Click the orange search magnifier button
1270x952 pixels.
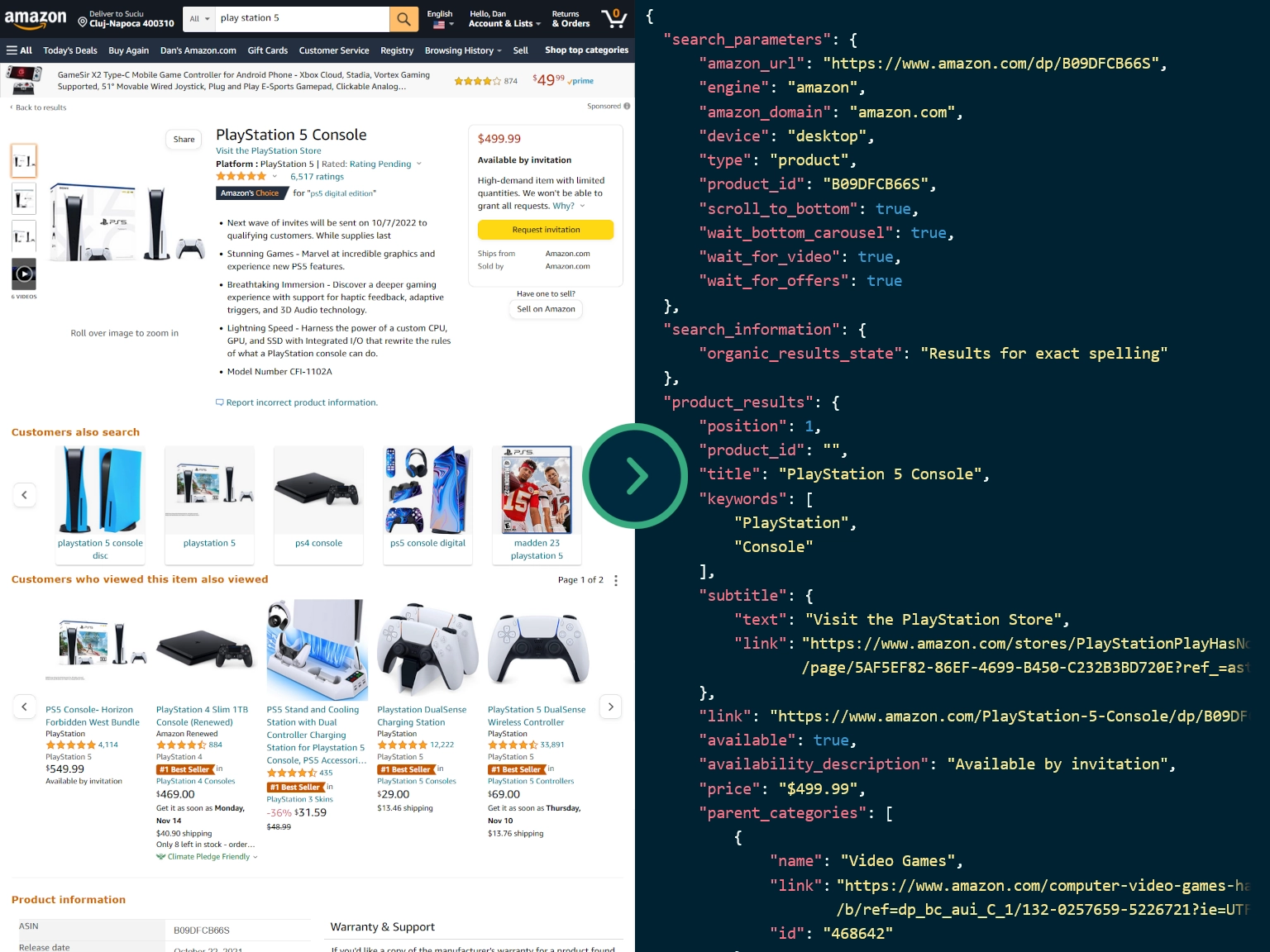pos(403,18)
